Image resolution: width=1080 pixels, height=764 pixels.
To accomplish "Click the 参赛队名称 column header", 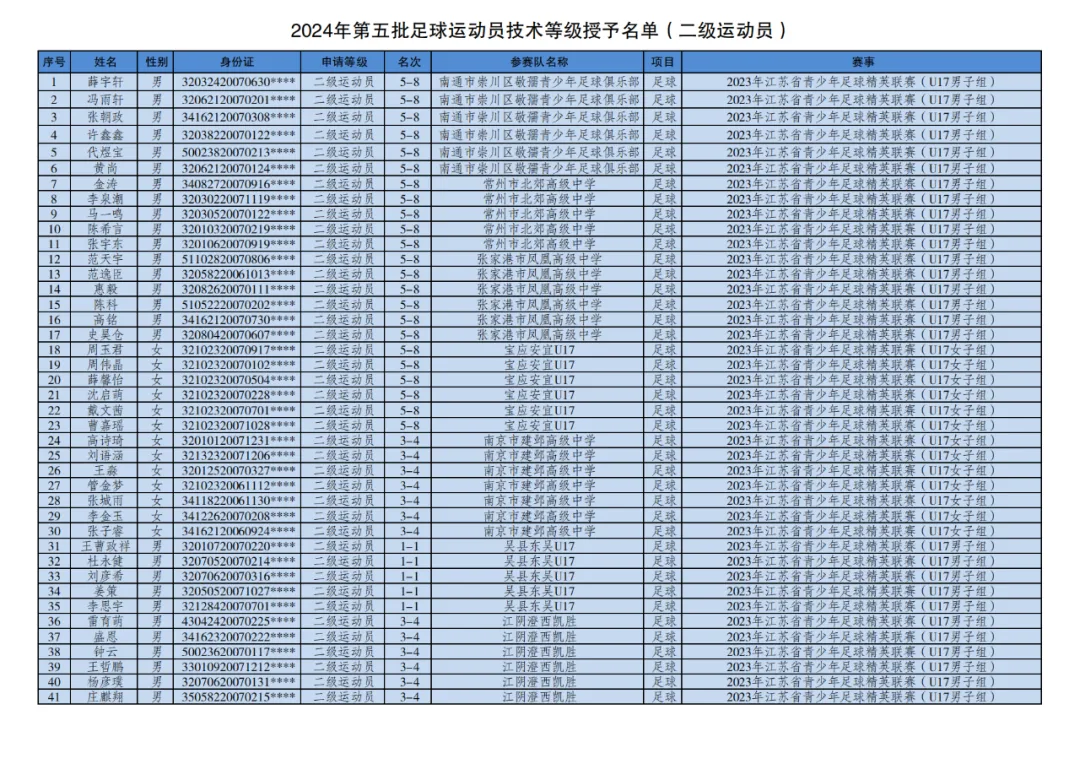I will (x=539, y=61).
